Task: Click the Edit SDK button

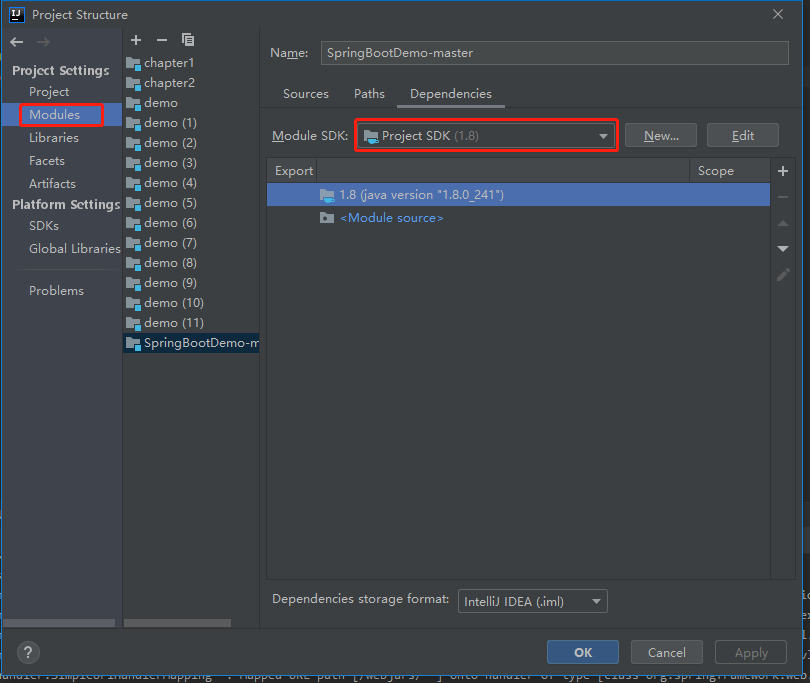Action: coord(742,136)
